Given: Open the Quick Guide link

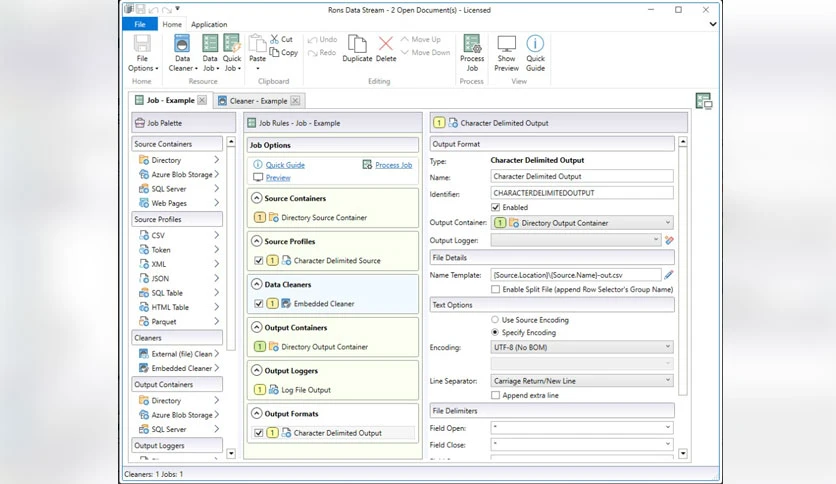Looking at the screenshot, I should pos(285,165).
